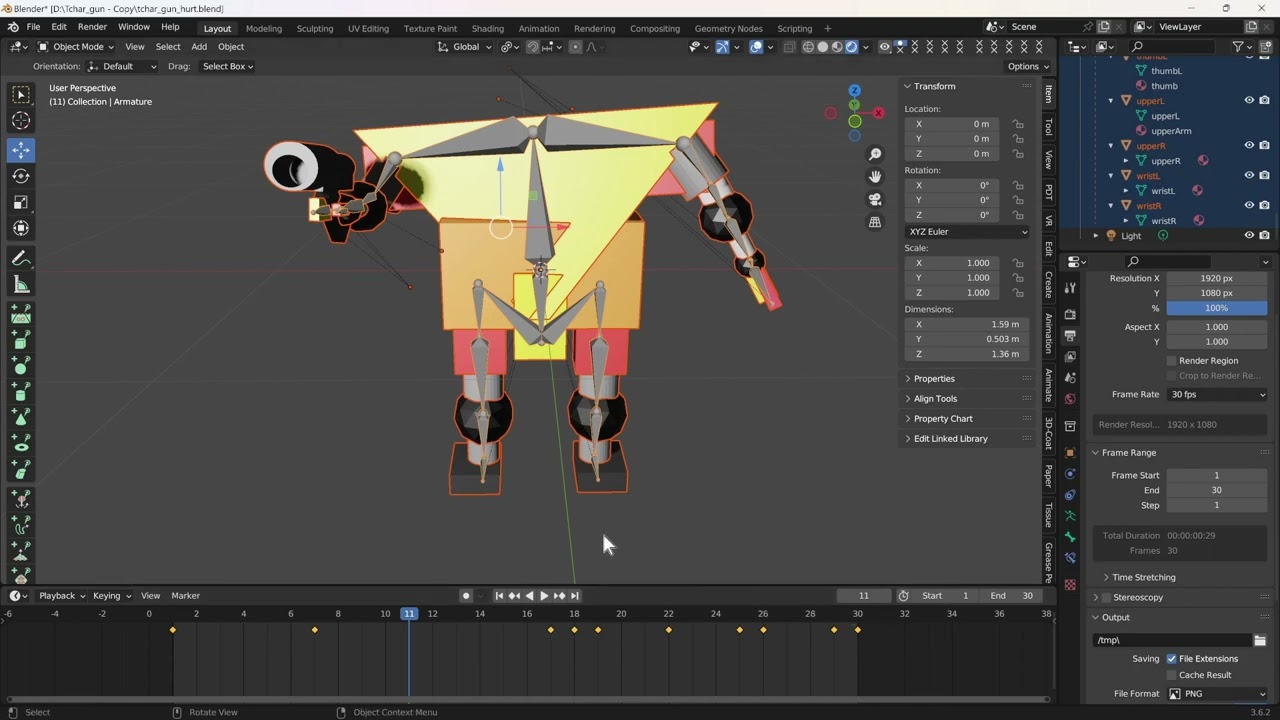Browse output folder icon next to /tmp\
The image size is (1280, 720).
click(x=1260, y=640)
